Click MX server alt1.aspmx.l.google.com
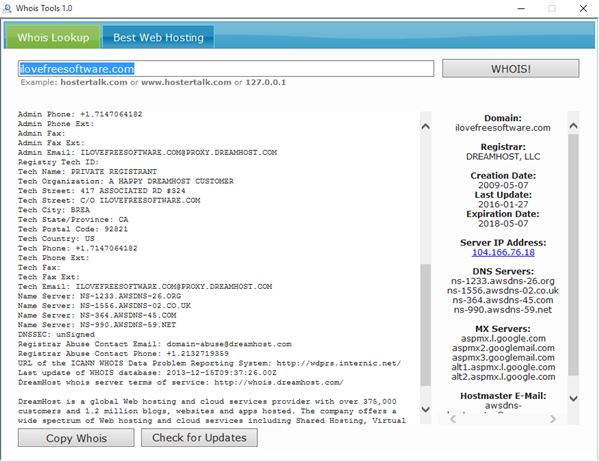 [x=503, y=367]
